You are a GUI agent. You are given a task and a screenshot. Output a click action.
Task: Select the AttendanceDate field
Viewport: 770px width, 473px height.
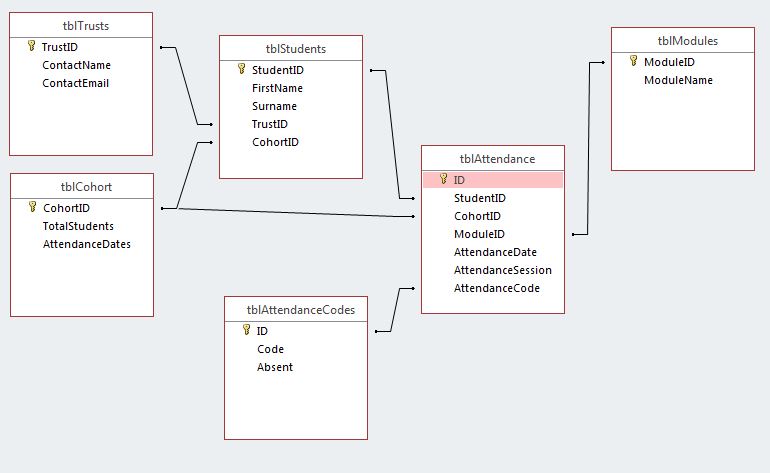click(495, 252)
